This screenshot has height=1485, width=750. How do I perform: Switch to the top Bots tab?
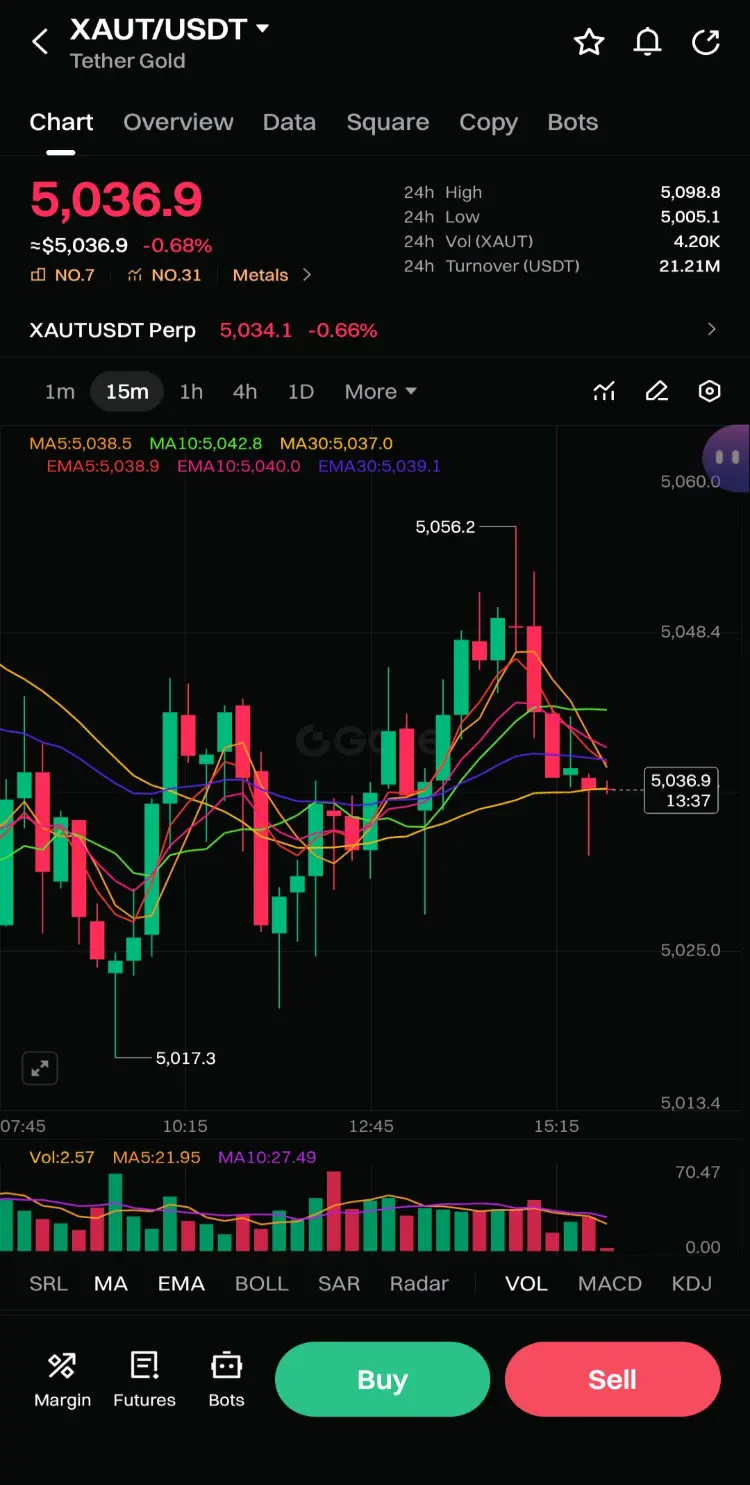click(x=573, y=122)
